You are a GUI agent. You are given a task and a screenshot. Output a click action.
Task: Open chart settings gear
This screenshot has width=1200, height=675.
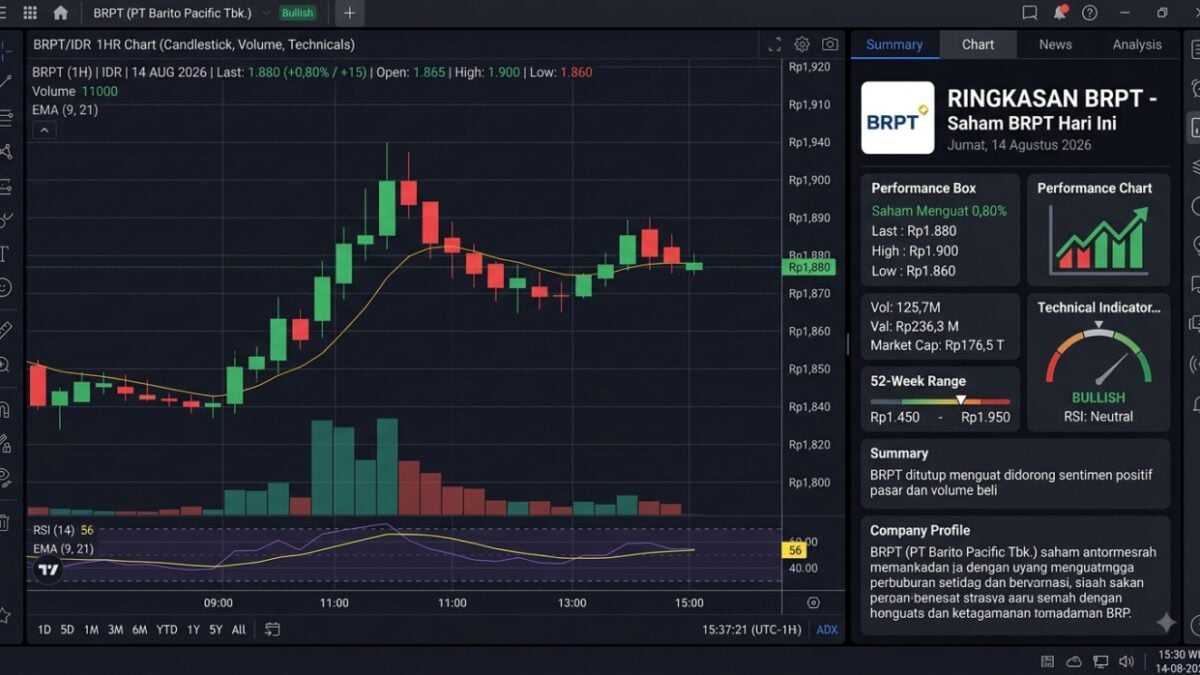tap(802, 44)
